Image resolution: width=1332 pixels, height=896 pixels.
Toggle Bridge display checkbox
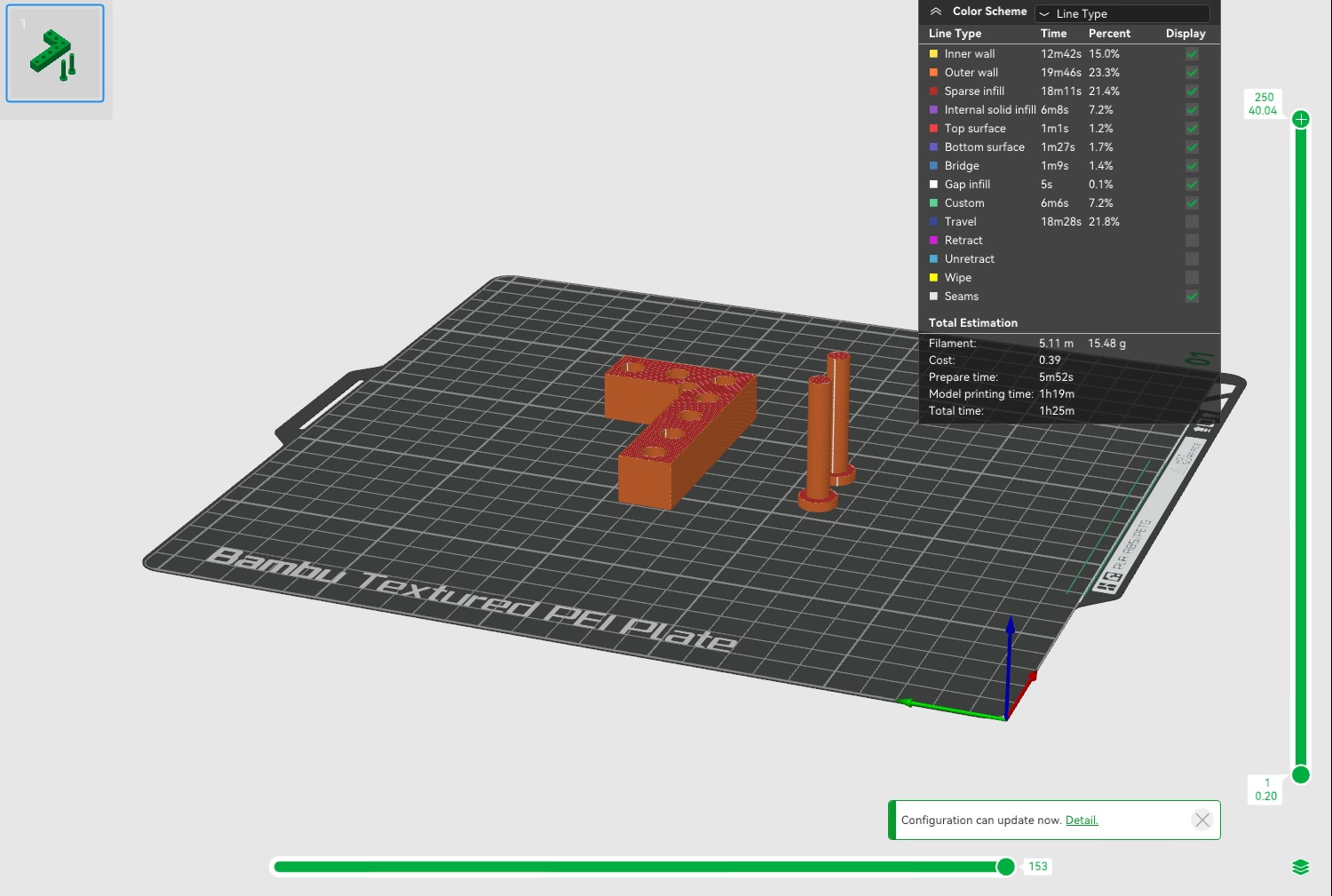(1192, 166)
